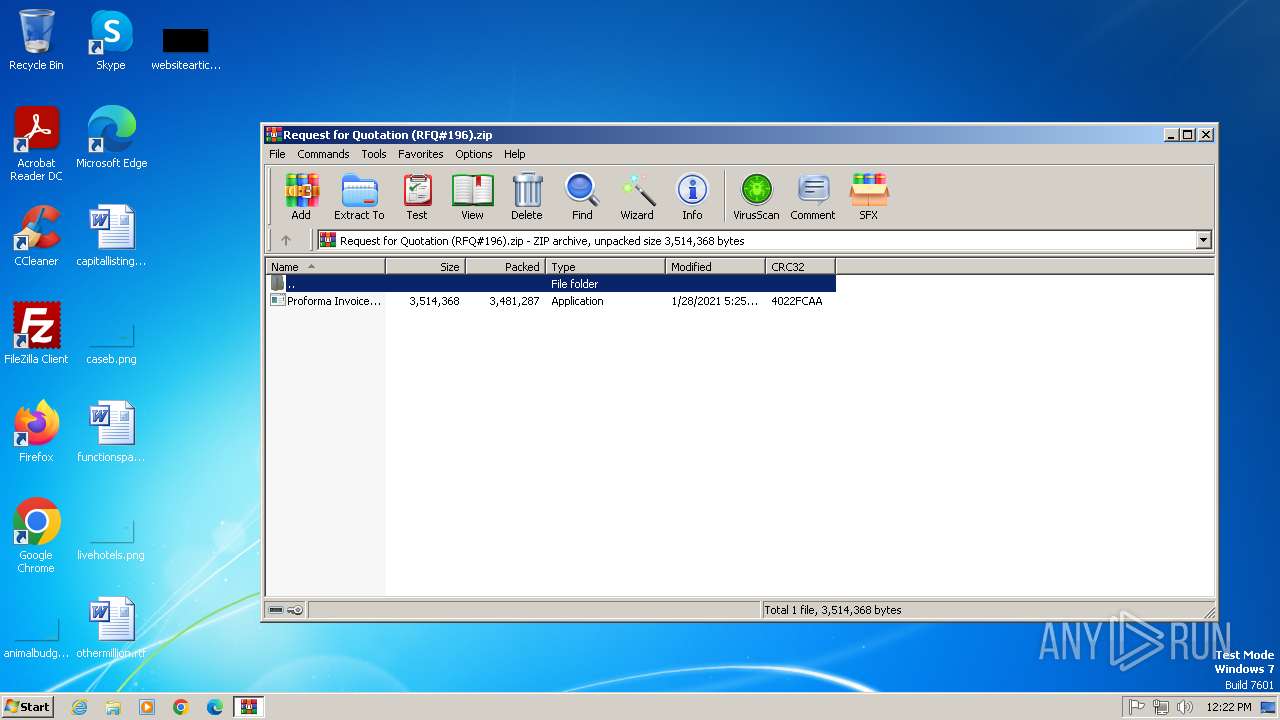Open Windows Explorer folder in taskbar
The image size is (1280, 720).
113,707
